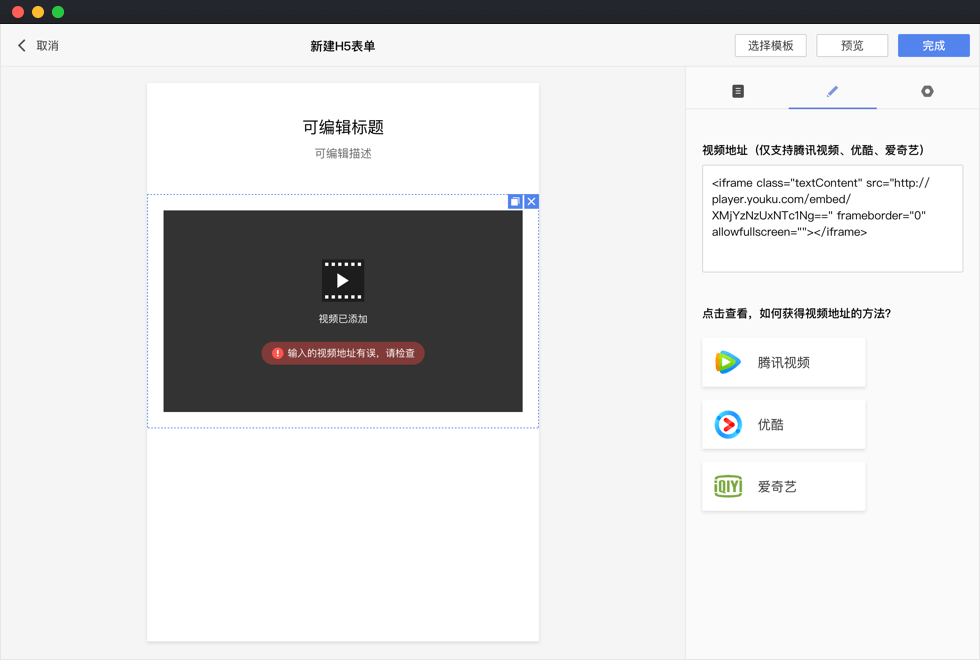Click the 预览 preview button

852,46
